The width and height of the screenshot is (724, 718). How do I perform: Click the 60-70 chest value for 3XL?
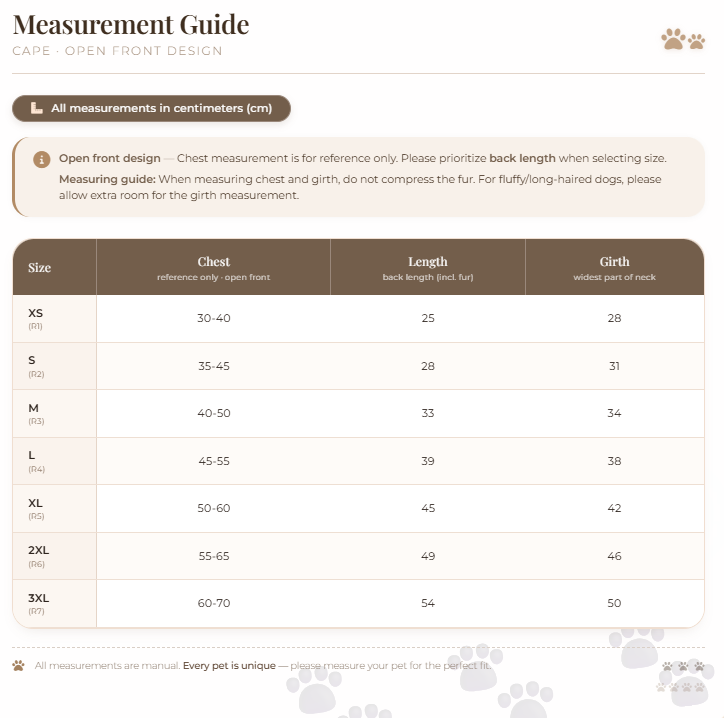214,603
